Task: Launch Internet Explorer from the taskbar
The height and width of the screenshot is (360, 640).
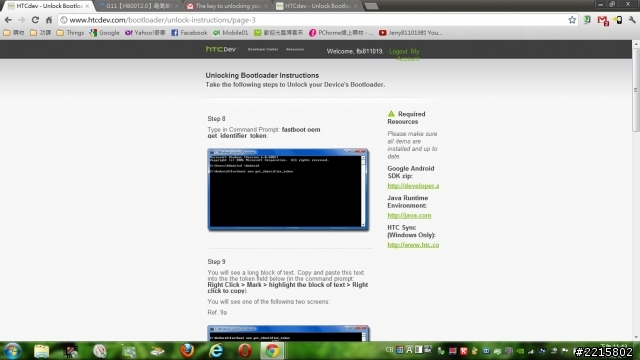Action: (x=216, y=351)
